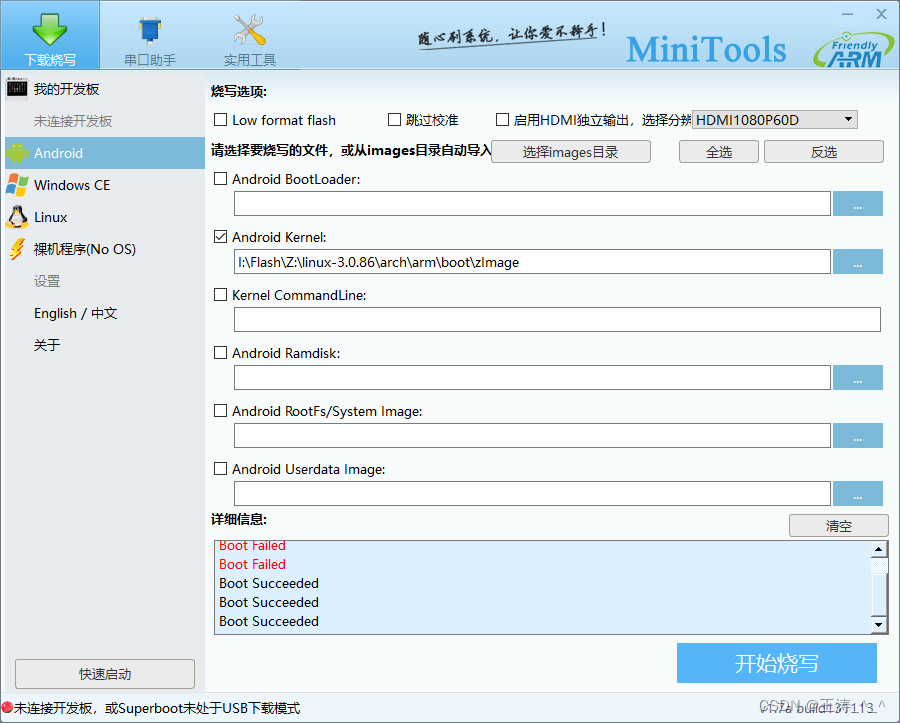Click the Android Ramdisk path field

click(532, 378)
